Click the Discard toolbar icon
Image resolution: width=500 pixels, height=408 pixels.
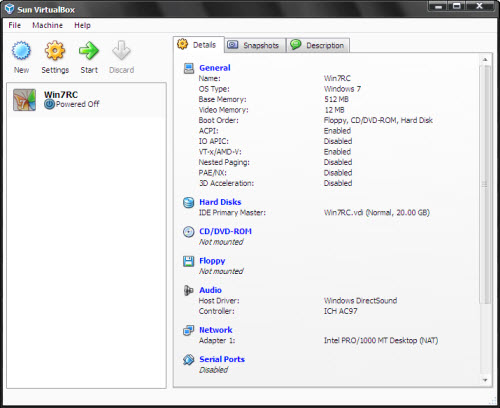pos(121,51)
